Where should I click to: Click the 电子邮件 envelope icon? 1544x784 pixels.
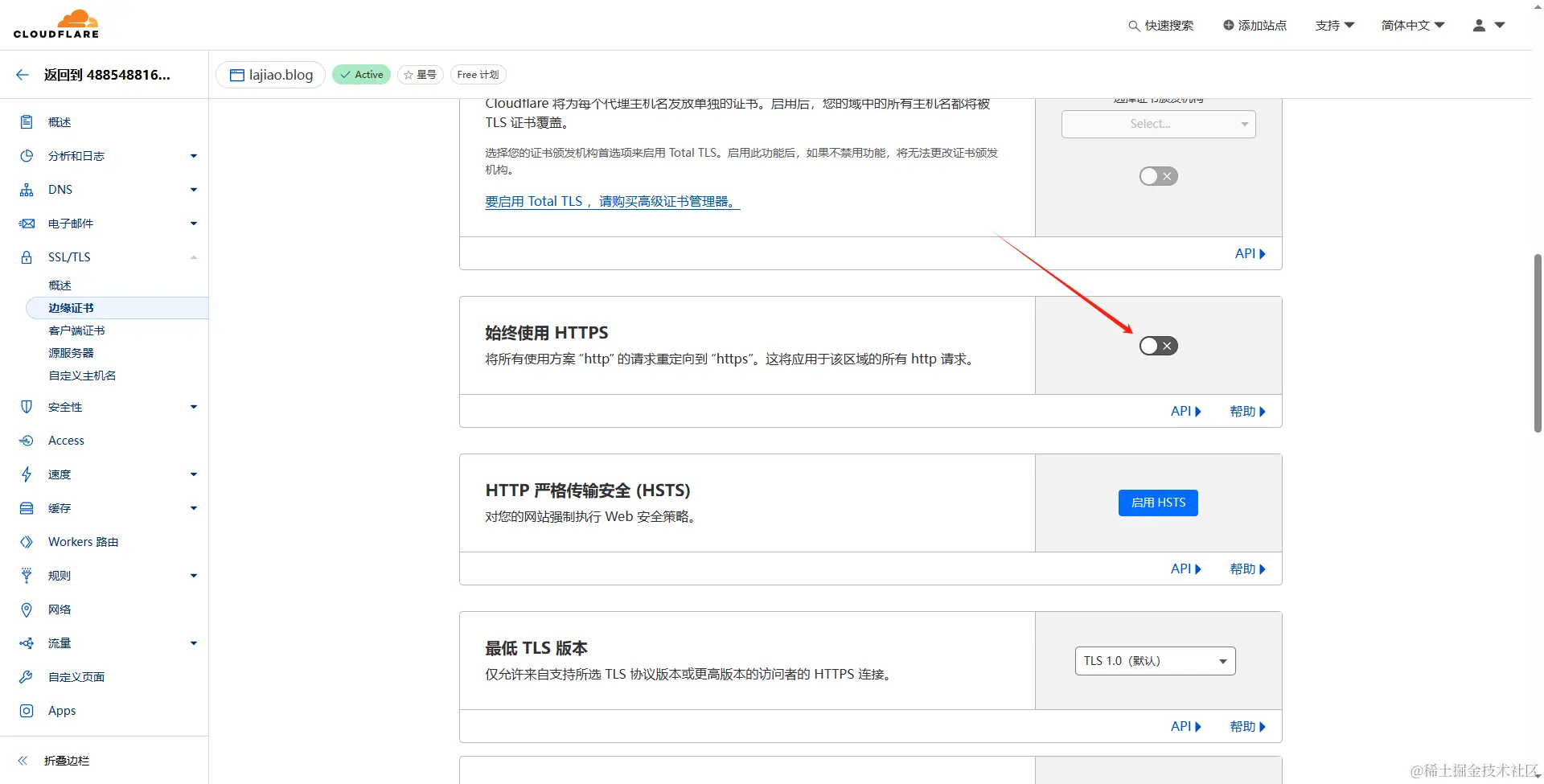(27, 224)
